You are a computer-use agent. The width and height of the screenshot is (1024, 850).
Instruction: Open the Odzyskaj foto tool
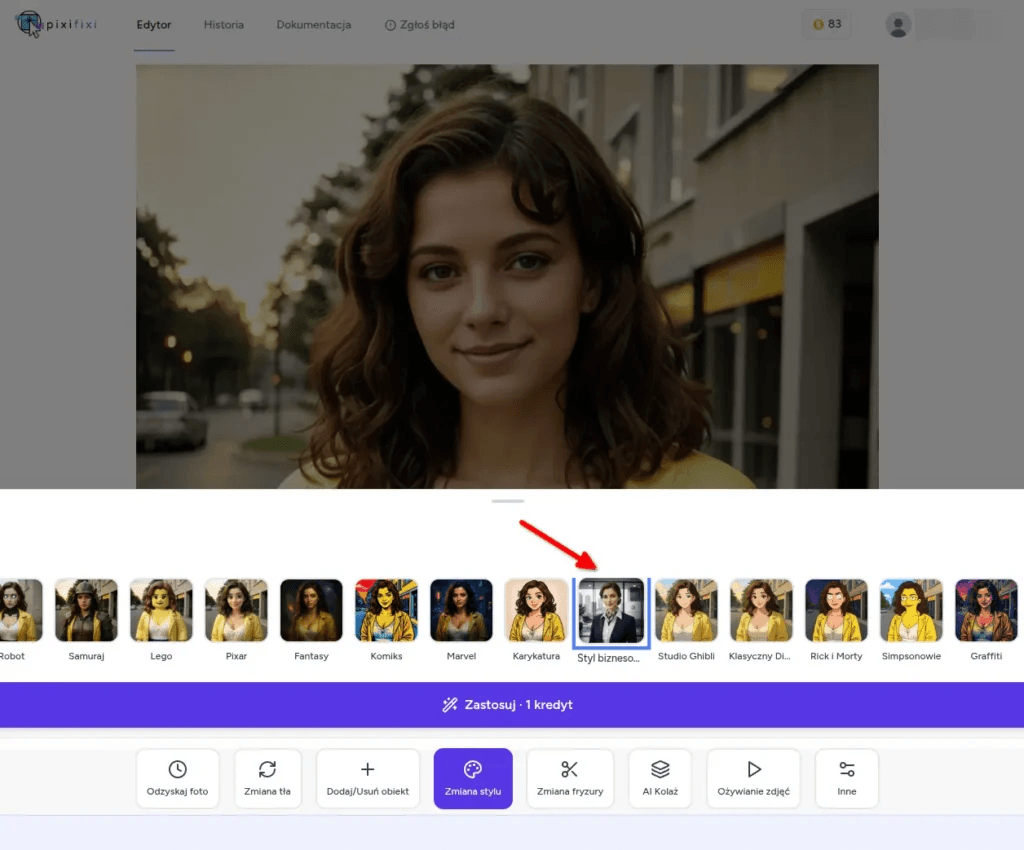point(178,778)
